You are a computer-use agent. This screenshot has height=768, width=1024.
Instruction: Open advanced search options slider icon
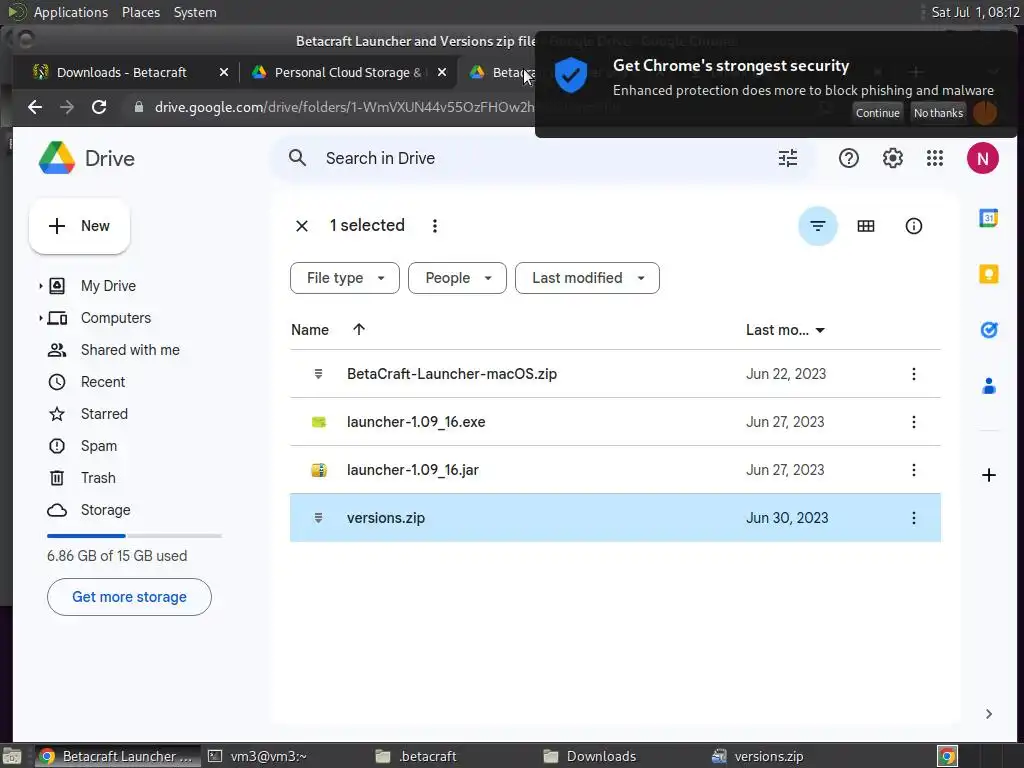point(788,158)
